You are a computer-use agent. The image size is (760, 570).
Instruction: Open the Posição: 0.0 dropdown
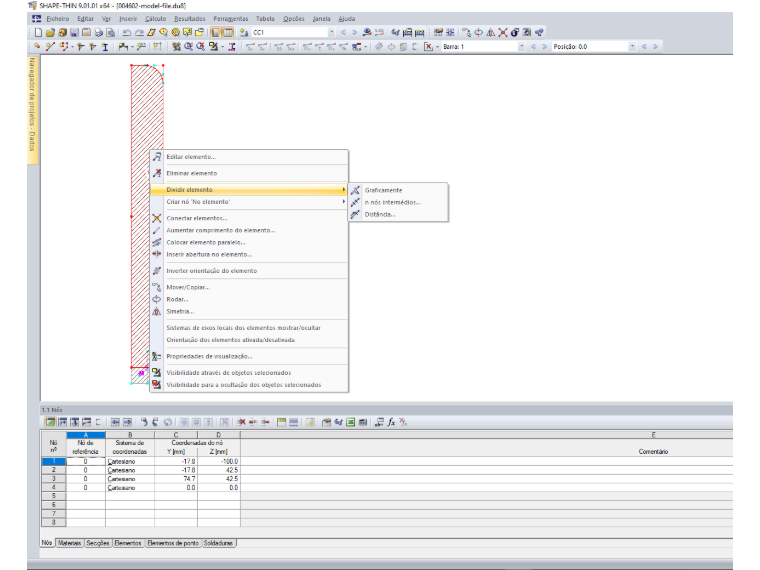click(632, 47)
